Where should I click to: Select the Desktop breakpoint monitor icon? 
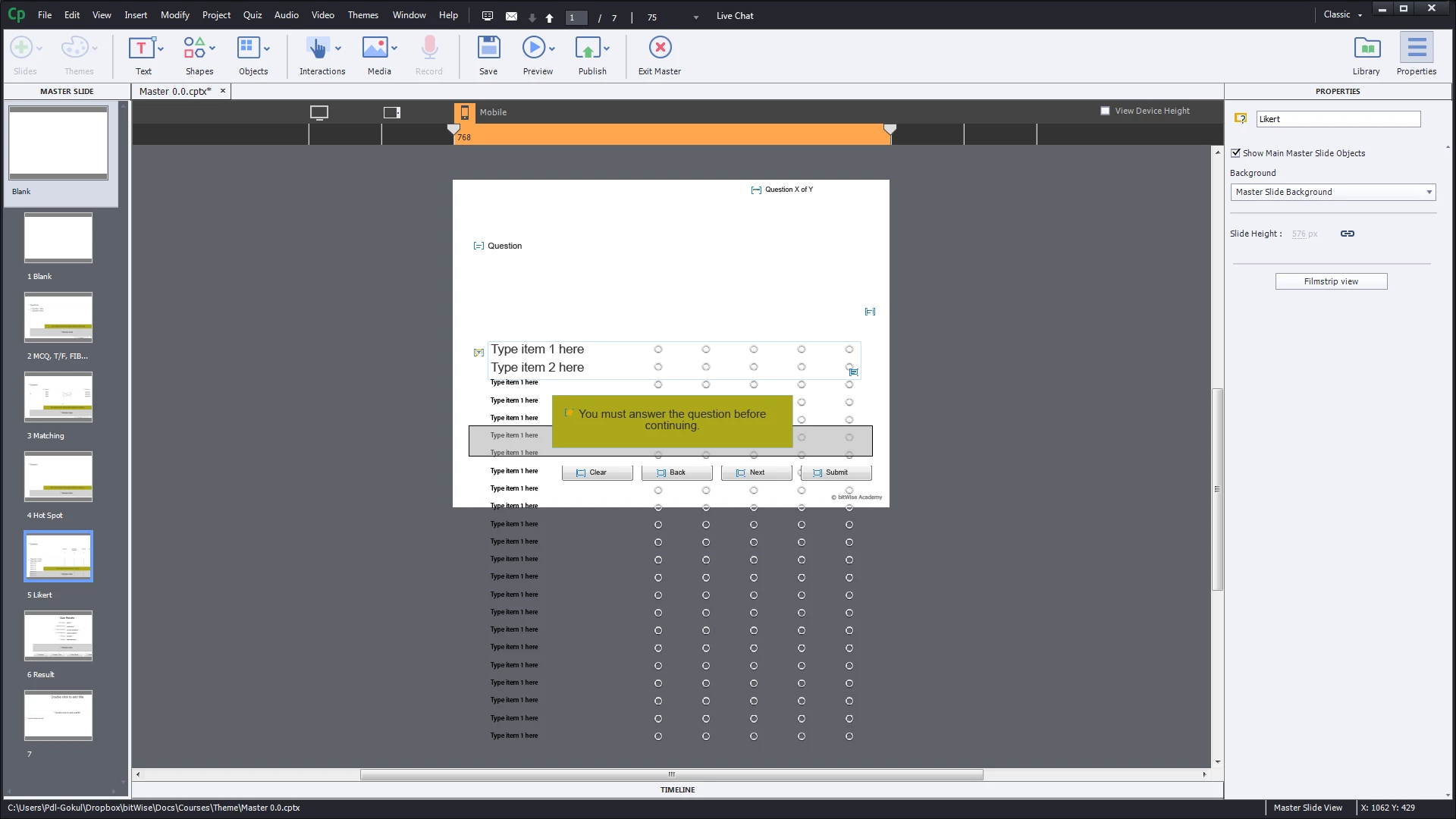(319, 112)
